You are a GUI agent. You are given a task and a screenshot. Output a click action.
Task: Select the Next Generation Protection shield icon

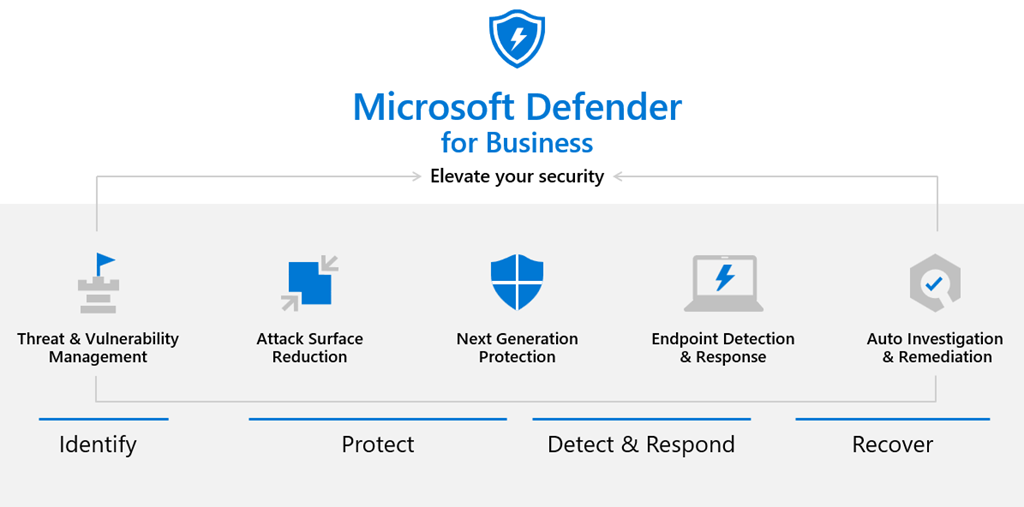[517, 283]
